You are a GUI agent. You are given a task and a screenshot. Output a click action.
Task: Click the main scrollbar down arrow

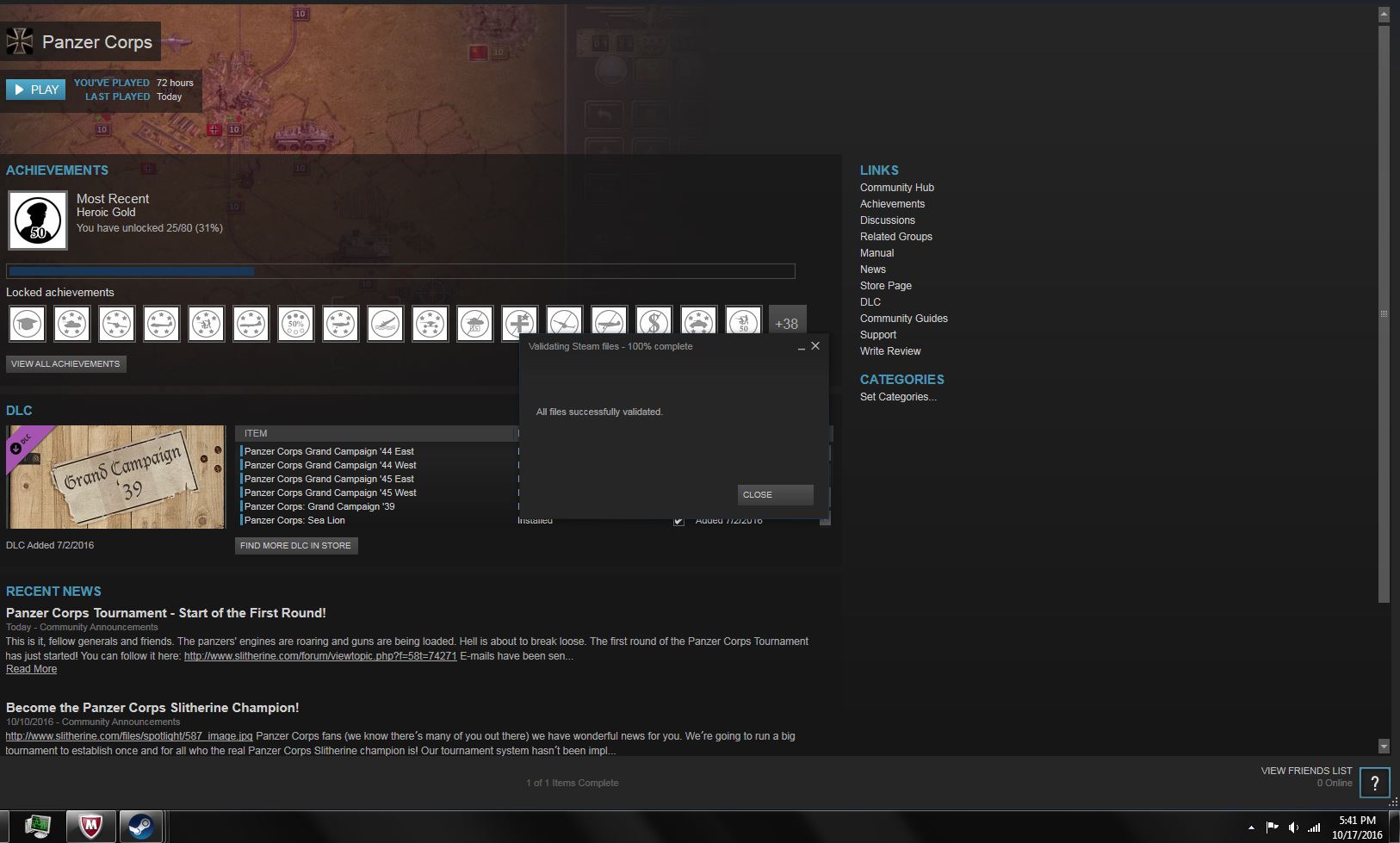click(x=1384, y=747)
